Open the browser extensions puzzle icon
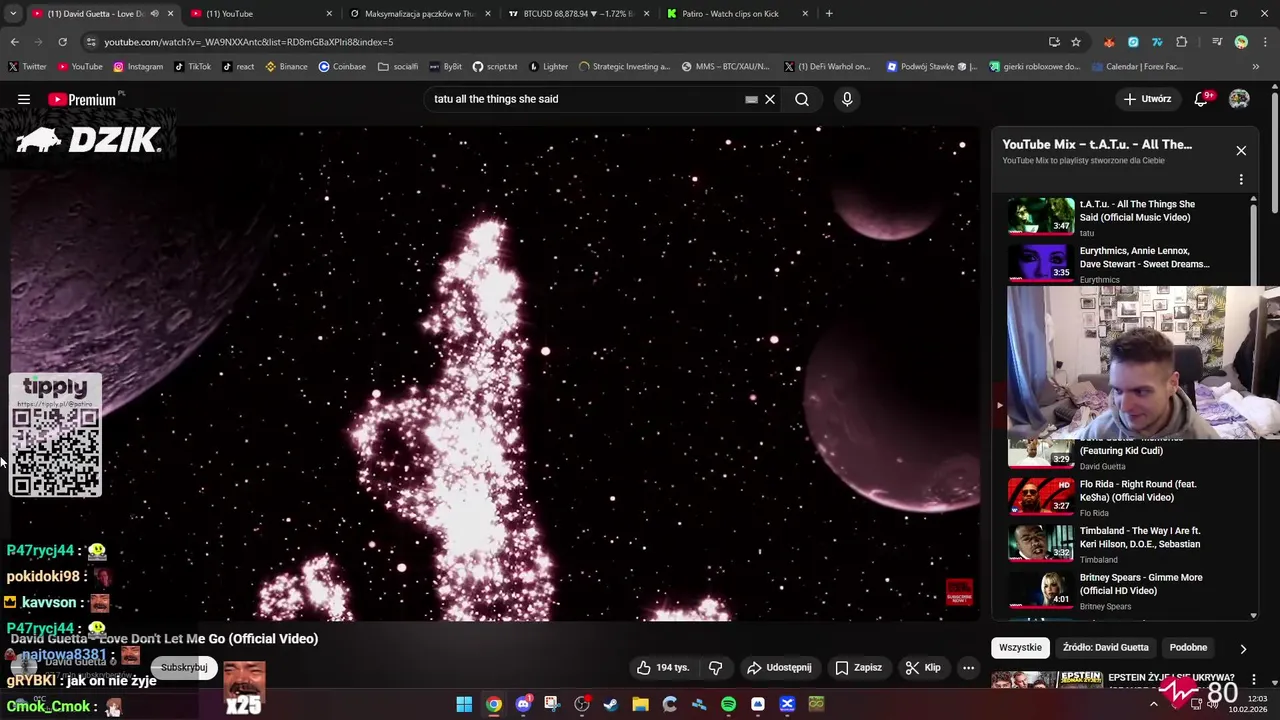This screenshot has width=1280, height=720. point(1182,42)
